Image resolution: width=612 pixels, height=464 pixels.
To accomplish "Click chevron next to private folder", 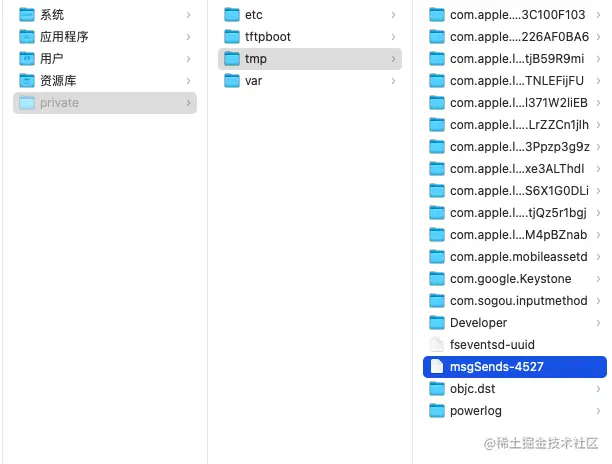I will (x=189, y=103).
